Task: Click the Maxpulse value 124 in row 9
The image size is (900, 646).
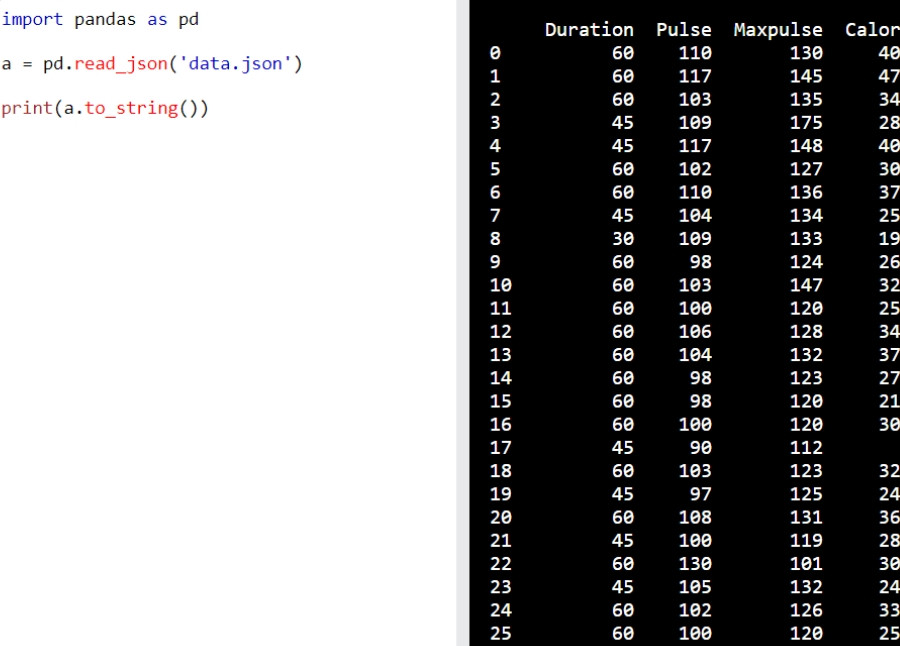Action: 806,262
